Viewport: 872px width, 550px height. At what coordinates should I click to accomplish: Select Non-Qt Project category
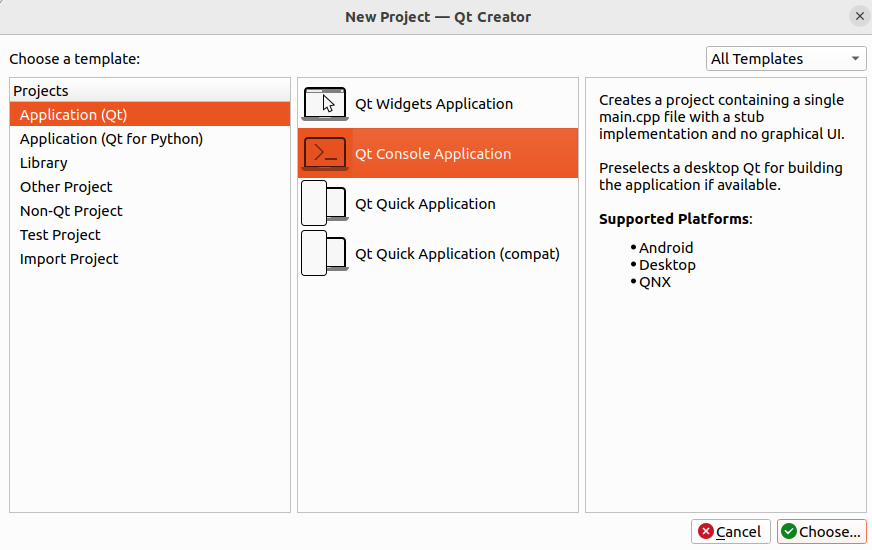pos(150,210)
